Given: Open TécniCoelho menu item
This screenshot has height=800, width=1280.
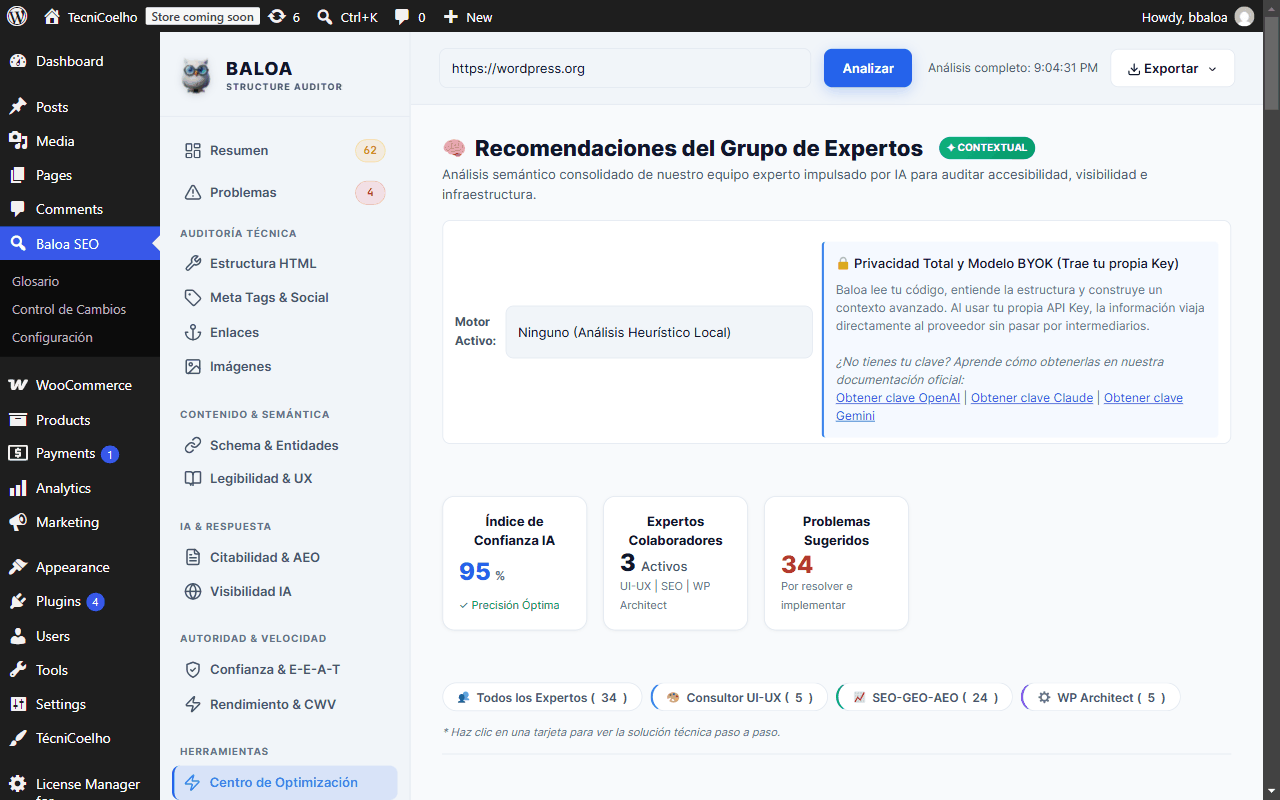Looking at the screenshot, I should (x=80, y=738).
